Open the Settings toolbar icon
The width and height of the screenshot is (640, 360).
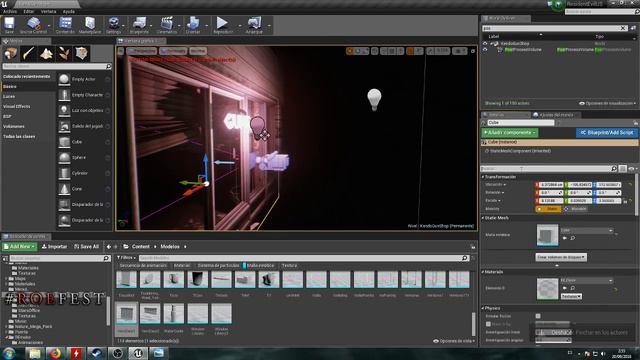click(114, 24)
